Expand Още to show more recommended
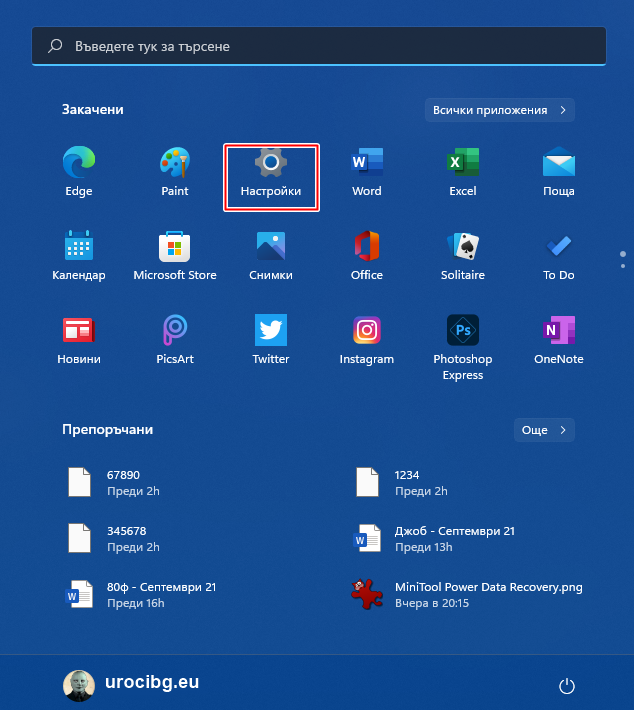This screenshot has width=634, height=710. pos(544,430)
